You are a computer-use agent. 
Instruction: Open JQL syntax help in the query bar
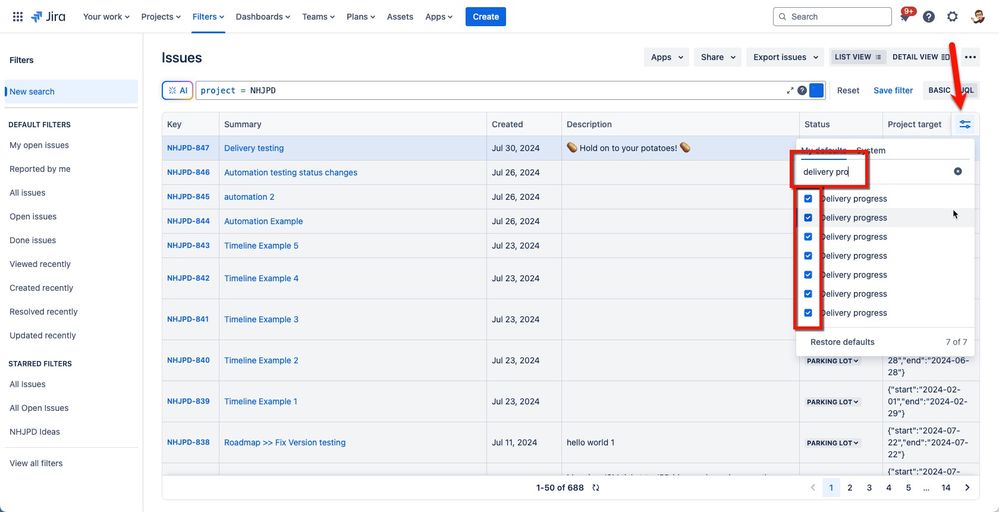click(x=802, y=90)
